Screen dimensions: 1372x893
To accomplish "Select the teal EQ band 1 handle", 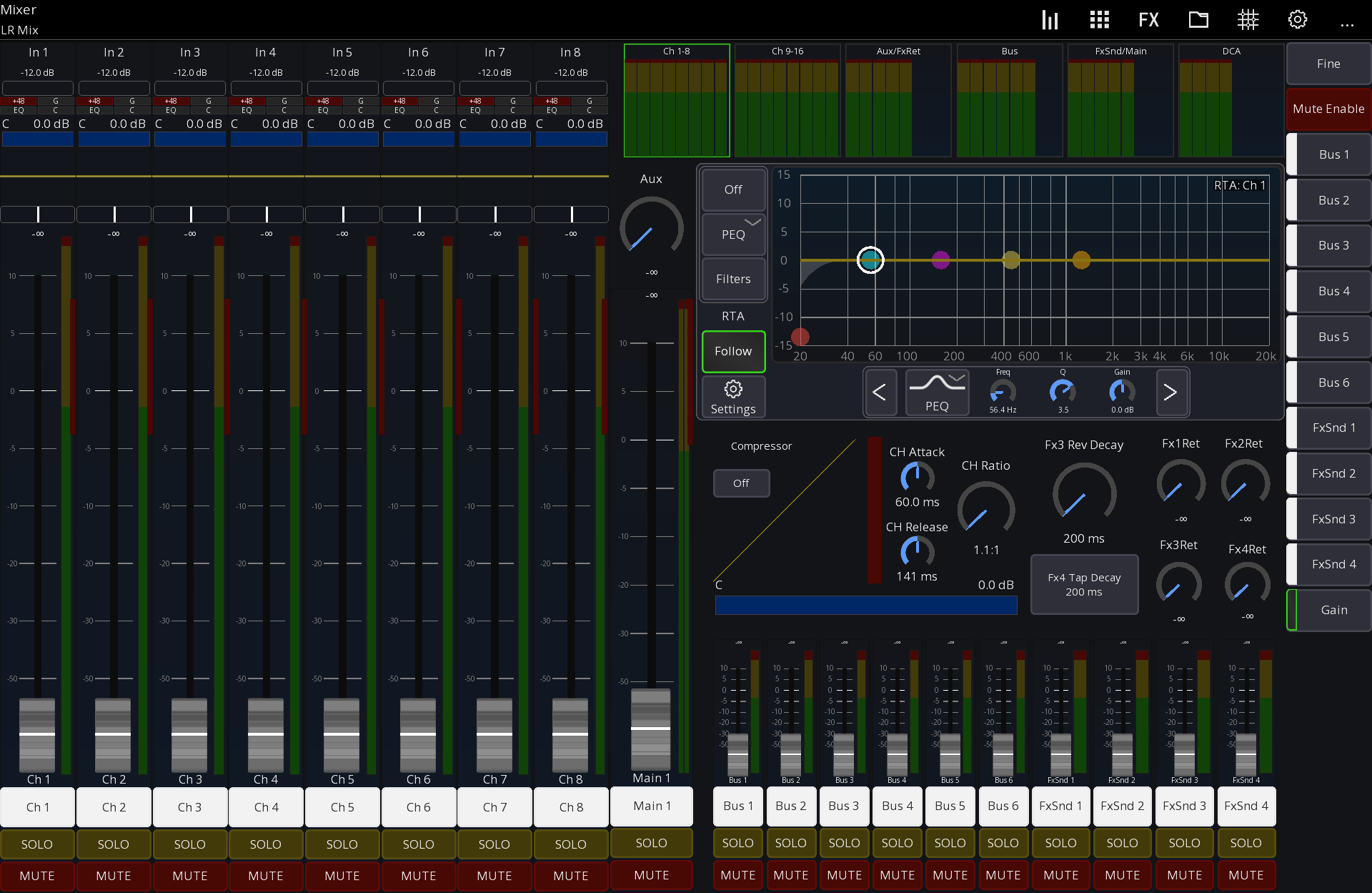I will tap(870, 260).
